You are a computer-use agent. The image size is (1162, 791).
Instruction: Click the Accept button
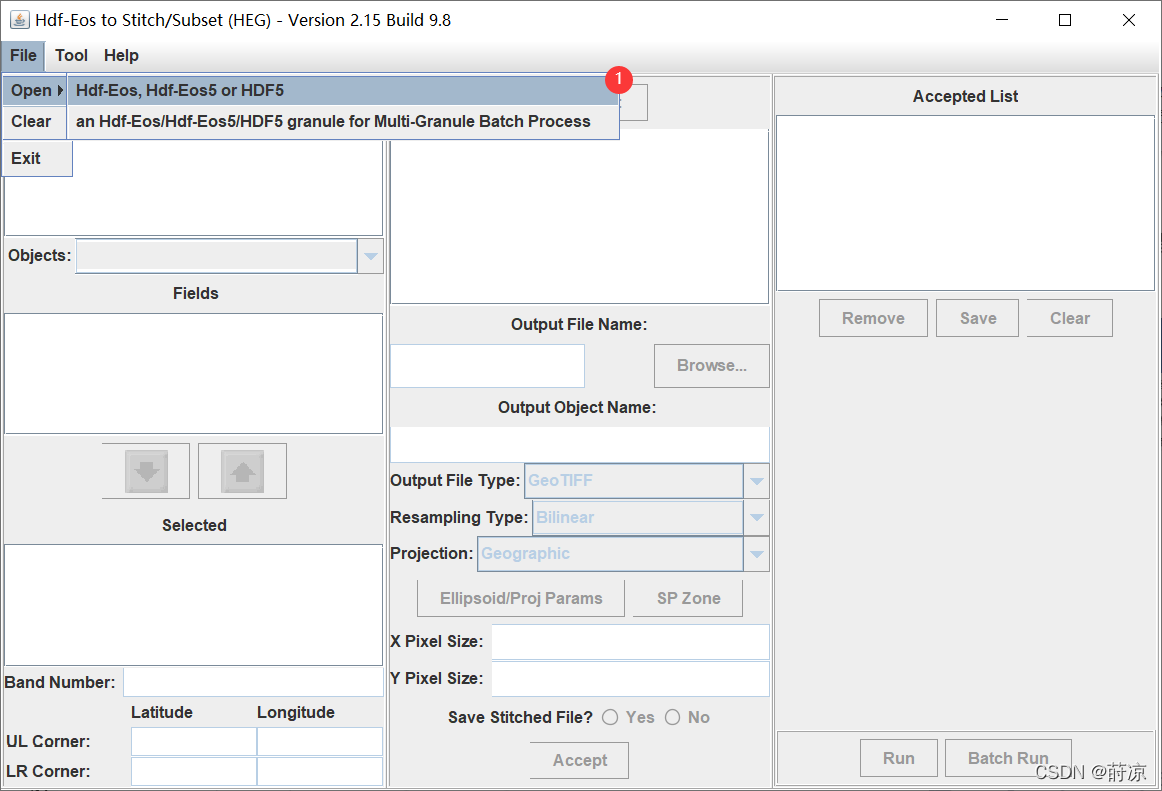click(x=580, y=760)
